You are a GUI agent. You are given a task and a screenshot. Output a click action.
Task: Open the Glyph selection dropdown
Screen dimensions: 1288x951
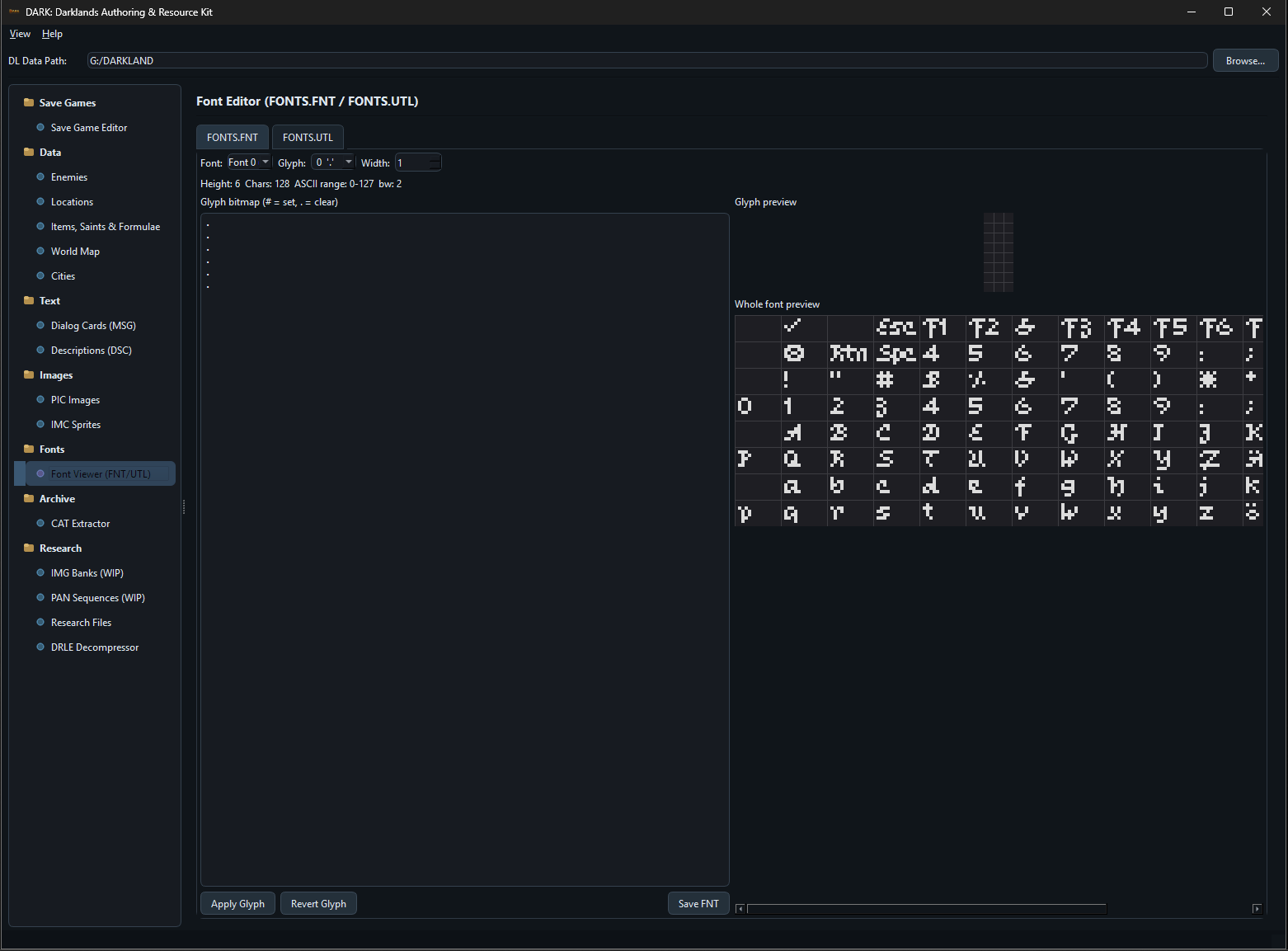[333, 162]
